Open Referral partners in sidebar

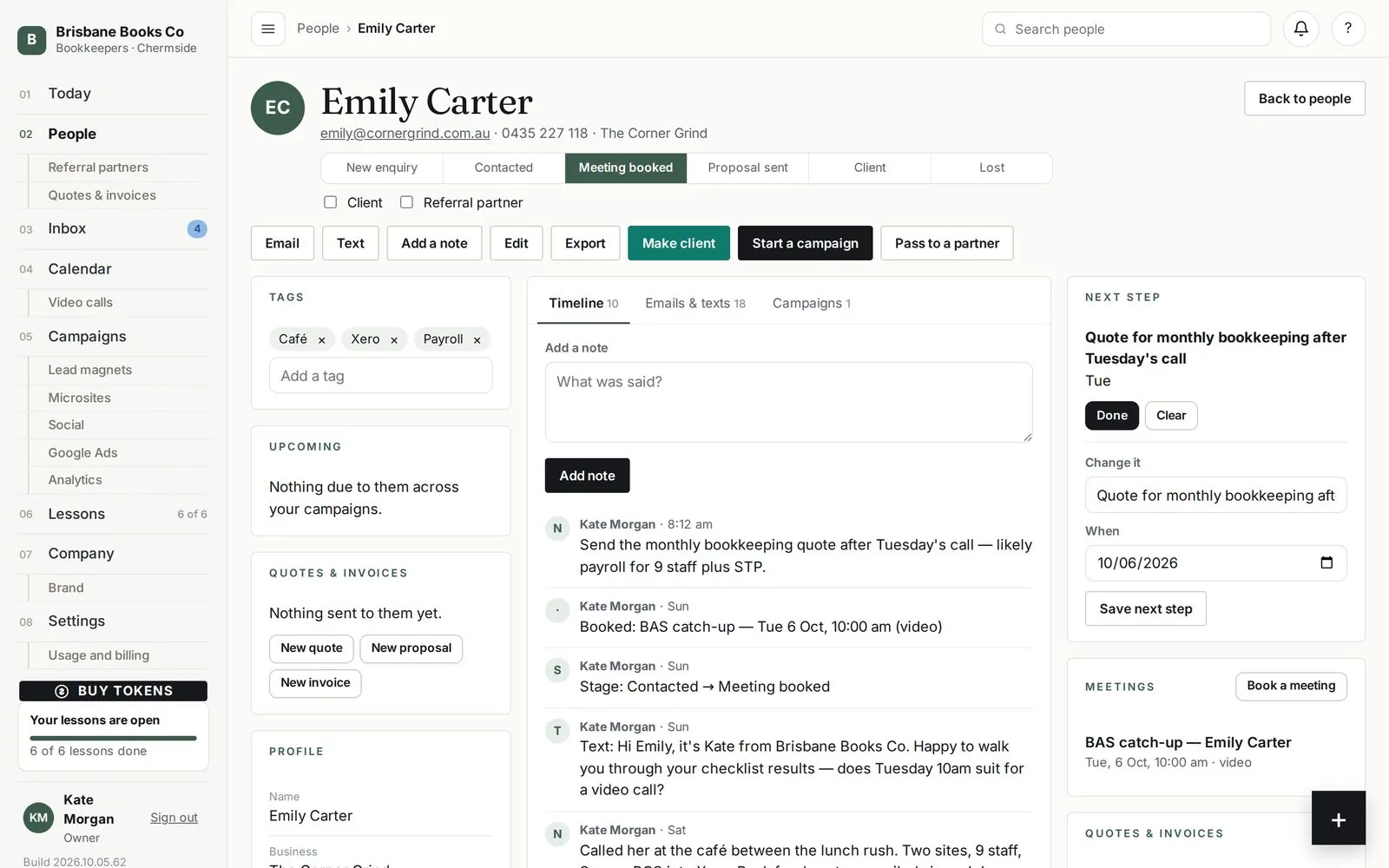pyautogui.click(x=98, y=168)
